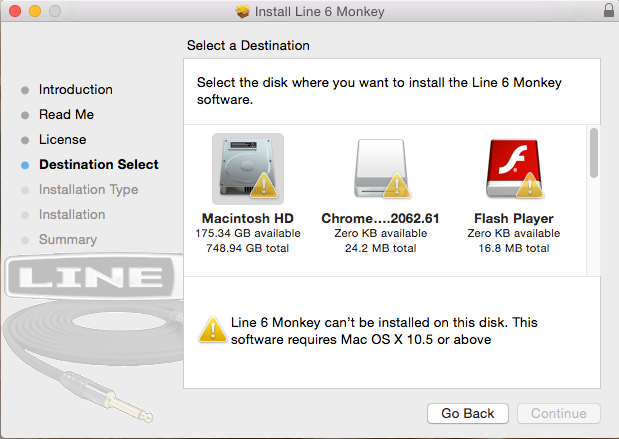
Task: Click the Chrome....2062.61 label
Action: (x=381, y=218)
